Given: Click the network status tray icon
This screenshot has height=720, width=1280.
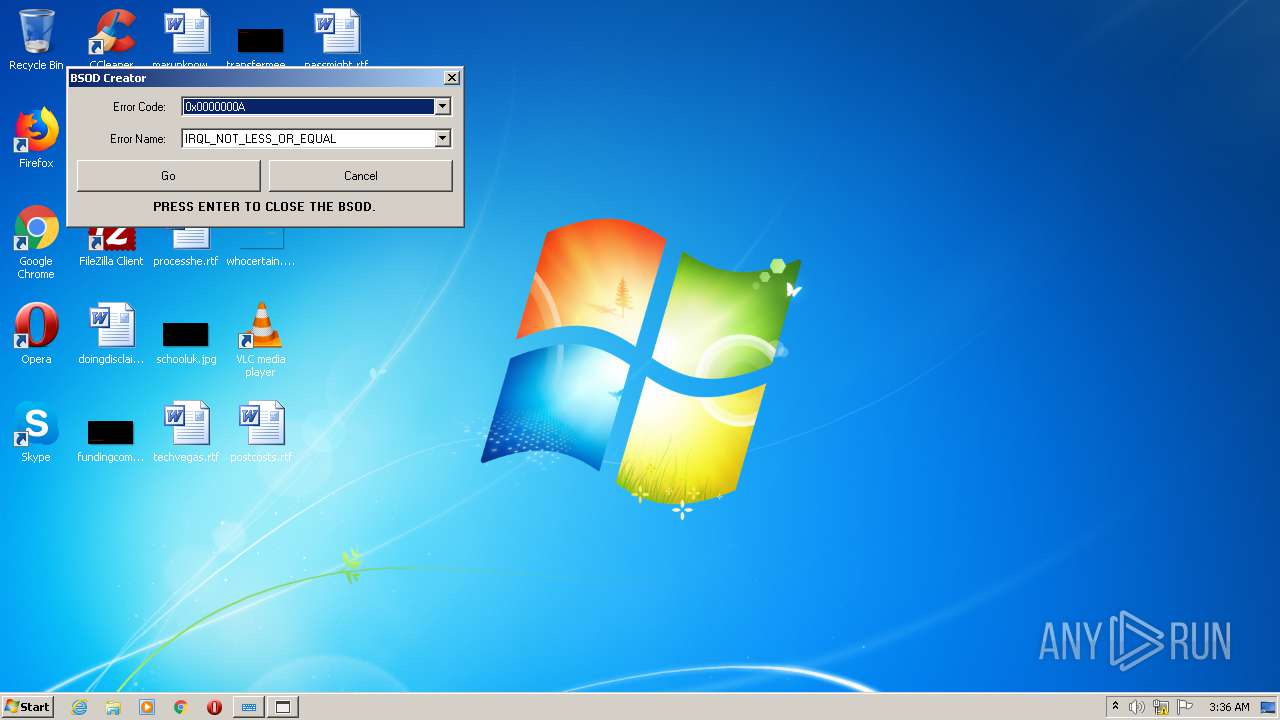Looking at the screenshot, I should click(1161, 707).
